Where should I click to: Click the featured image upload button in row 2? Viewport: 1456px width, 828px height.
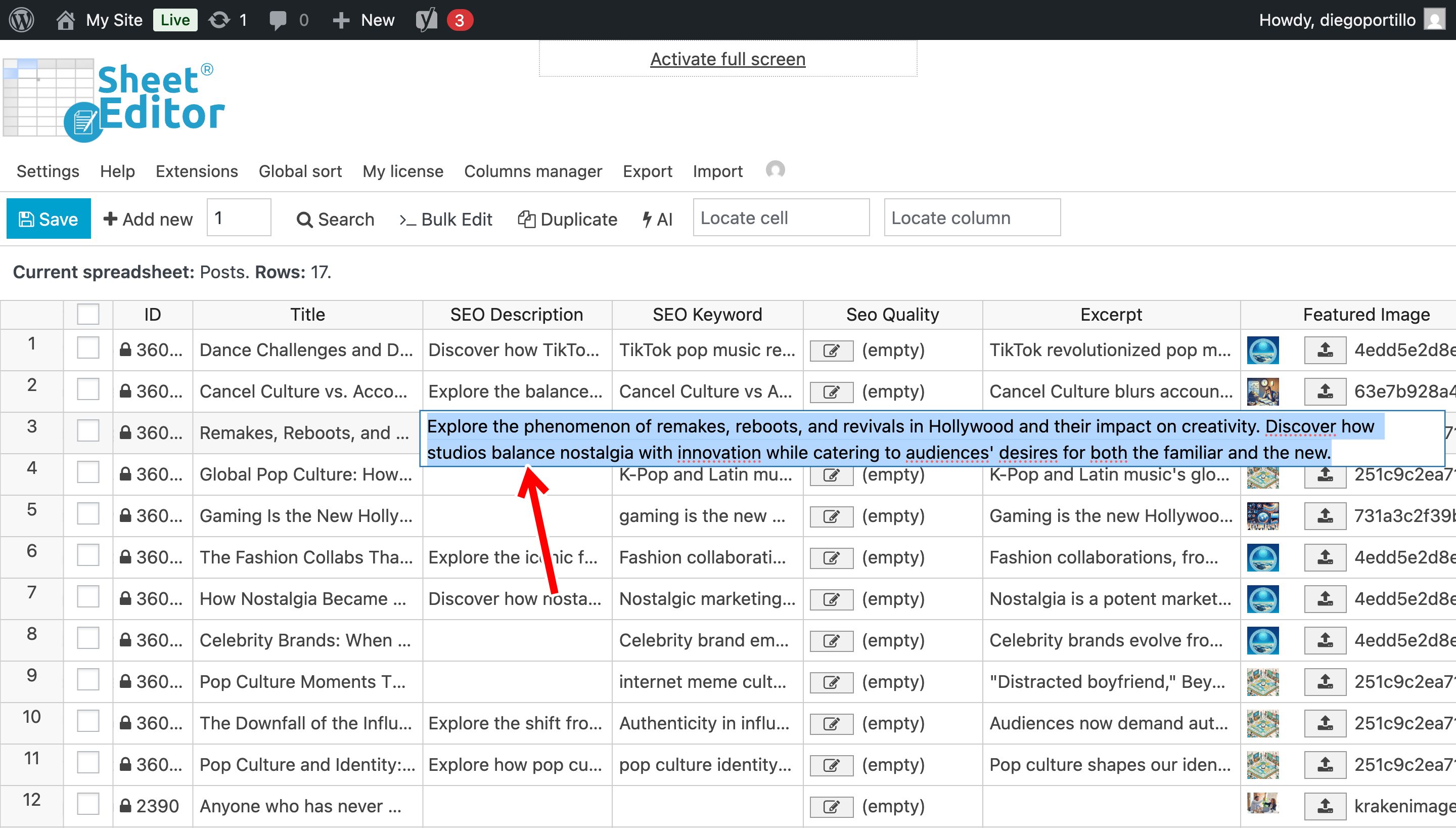(1325, 391)
